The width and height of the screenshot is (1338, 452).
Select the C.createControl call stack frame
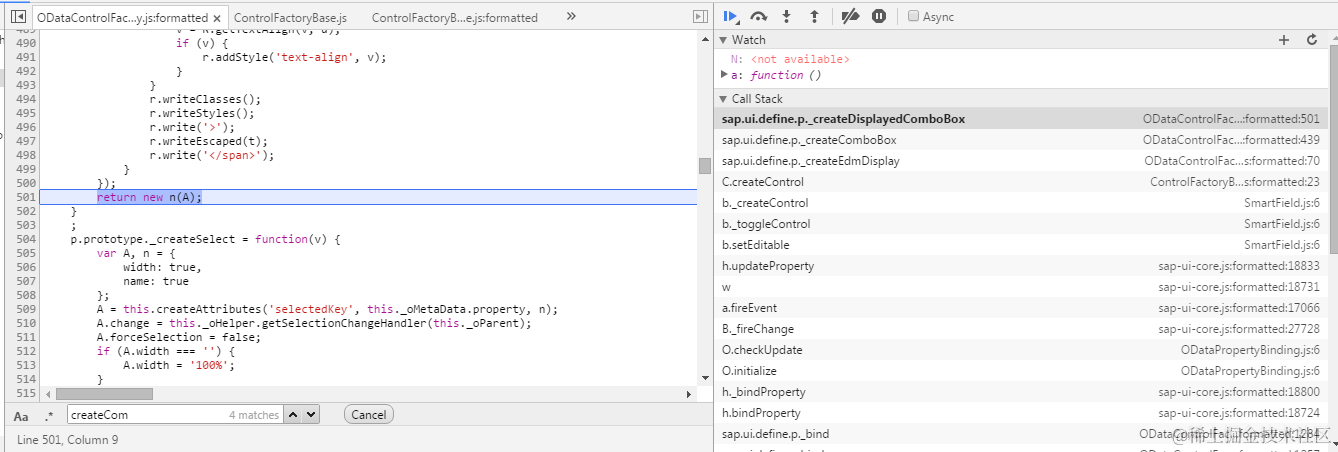[1021, 182]
